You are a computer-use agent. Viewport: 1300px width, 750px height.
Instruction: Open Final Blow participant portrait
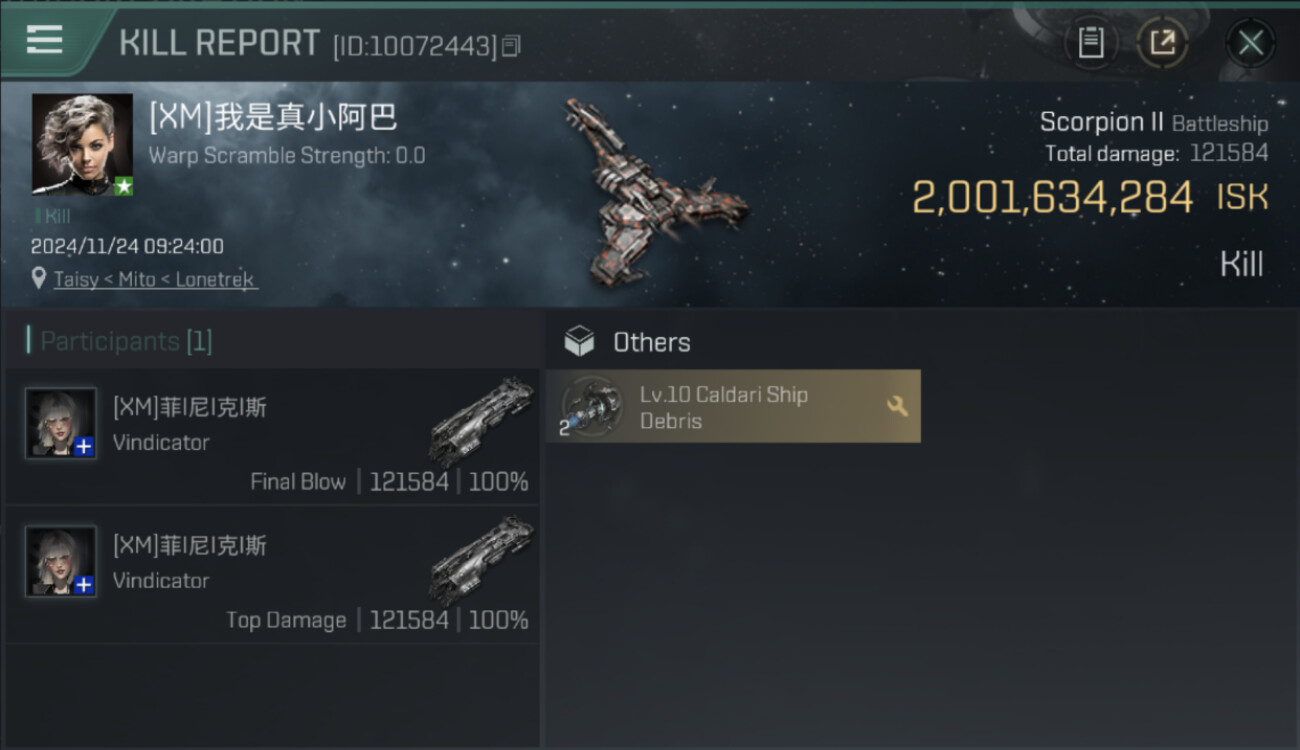coord(61,423)
